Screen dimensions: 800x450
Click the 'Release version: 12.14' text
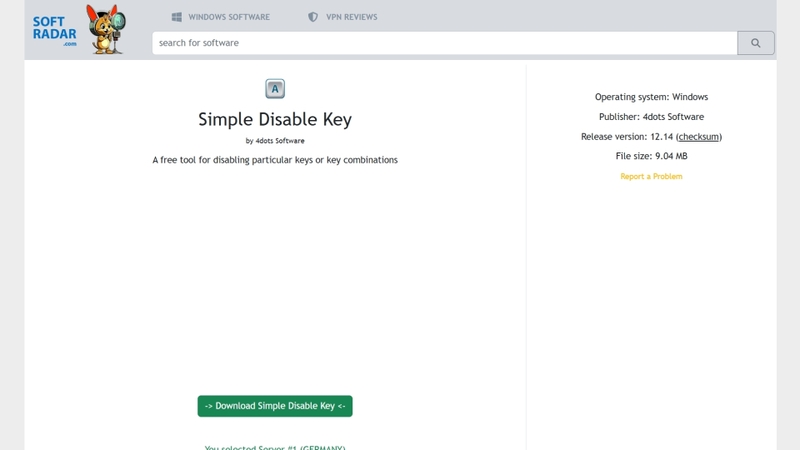pyautogui.click(x=627, y=137)
